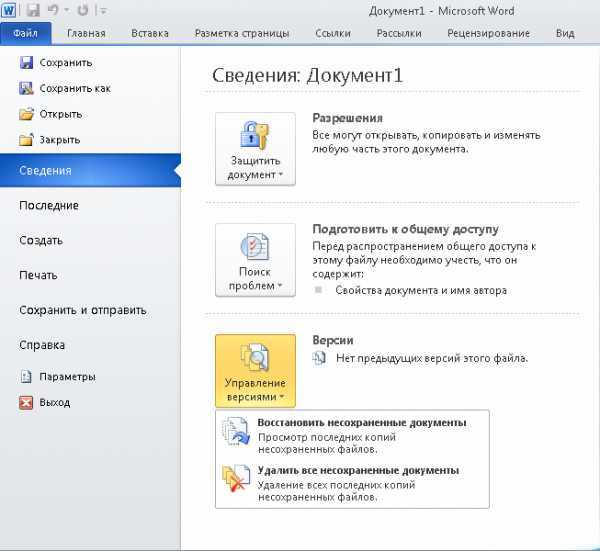Click the Сохранить floppy disk icon
Image resolution: width=600 pixels, height=551 pixels.
[26, 62]
